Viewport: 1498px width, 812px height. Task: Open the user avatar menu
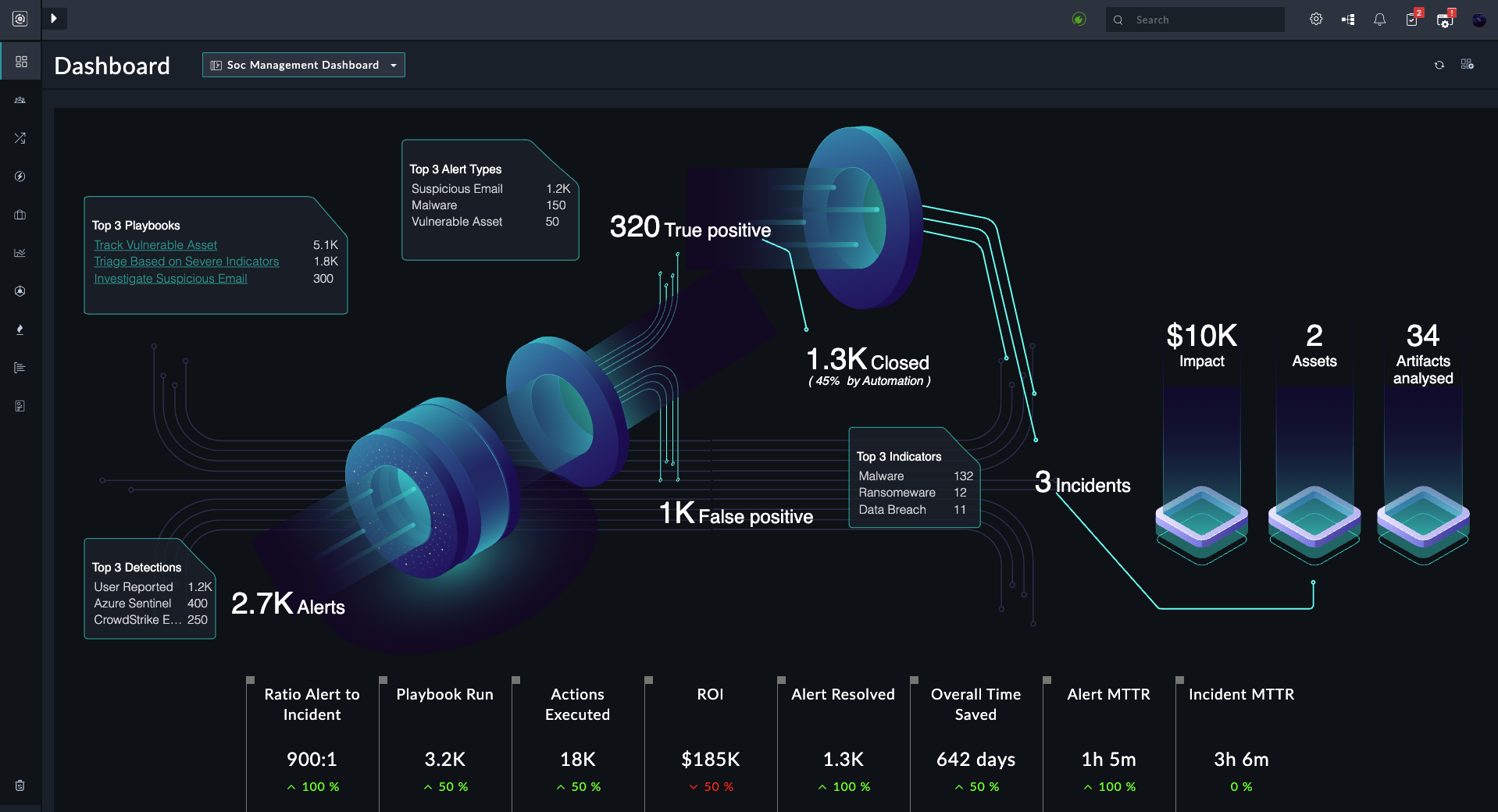[x=1478, y=20]
